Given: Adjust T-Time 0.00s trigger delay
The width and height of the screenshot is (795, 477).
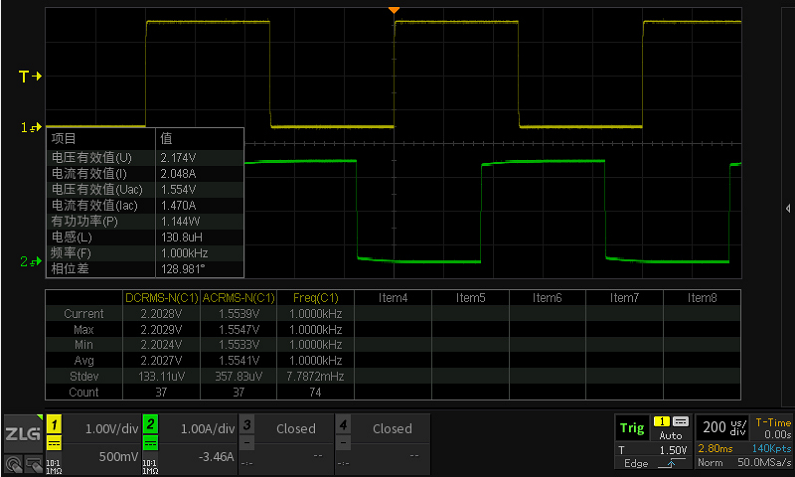Looking at the screenshot, I should point(773,428).
